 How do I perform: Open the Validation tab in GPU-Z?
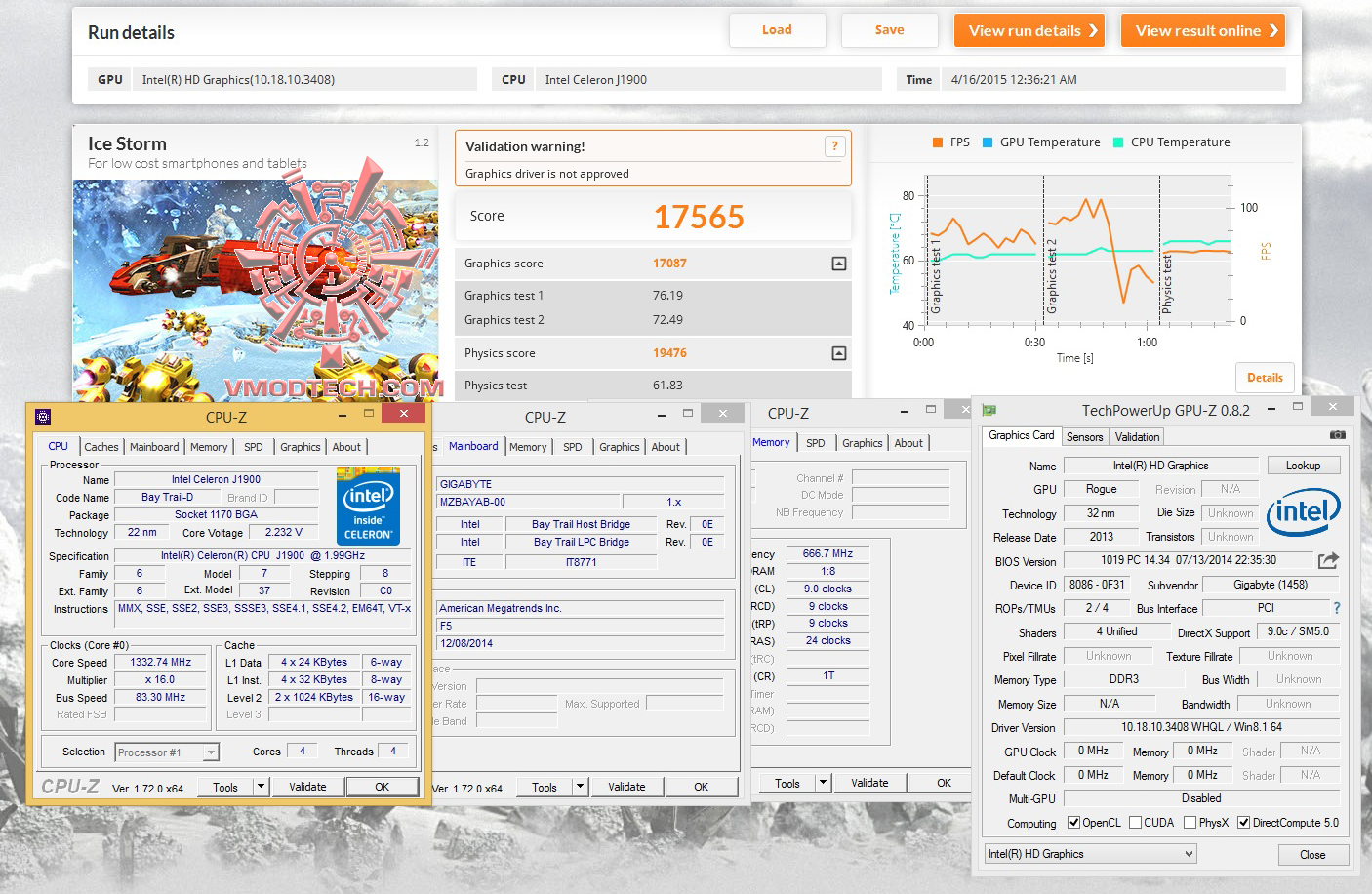tap(1138, 437)
